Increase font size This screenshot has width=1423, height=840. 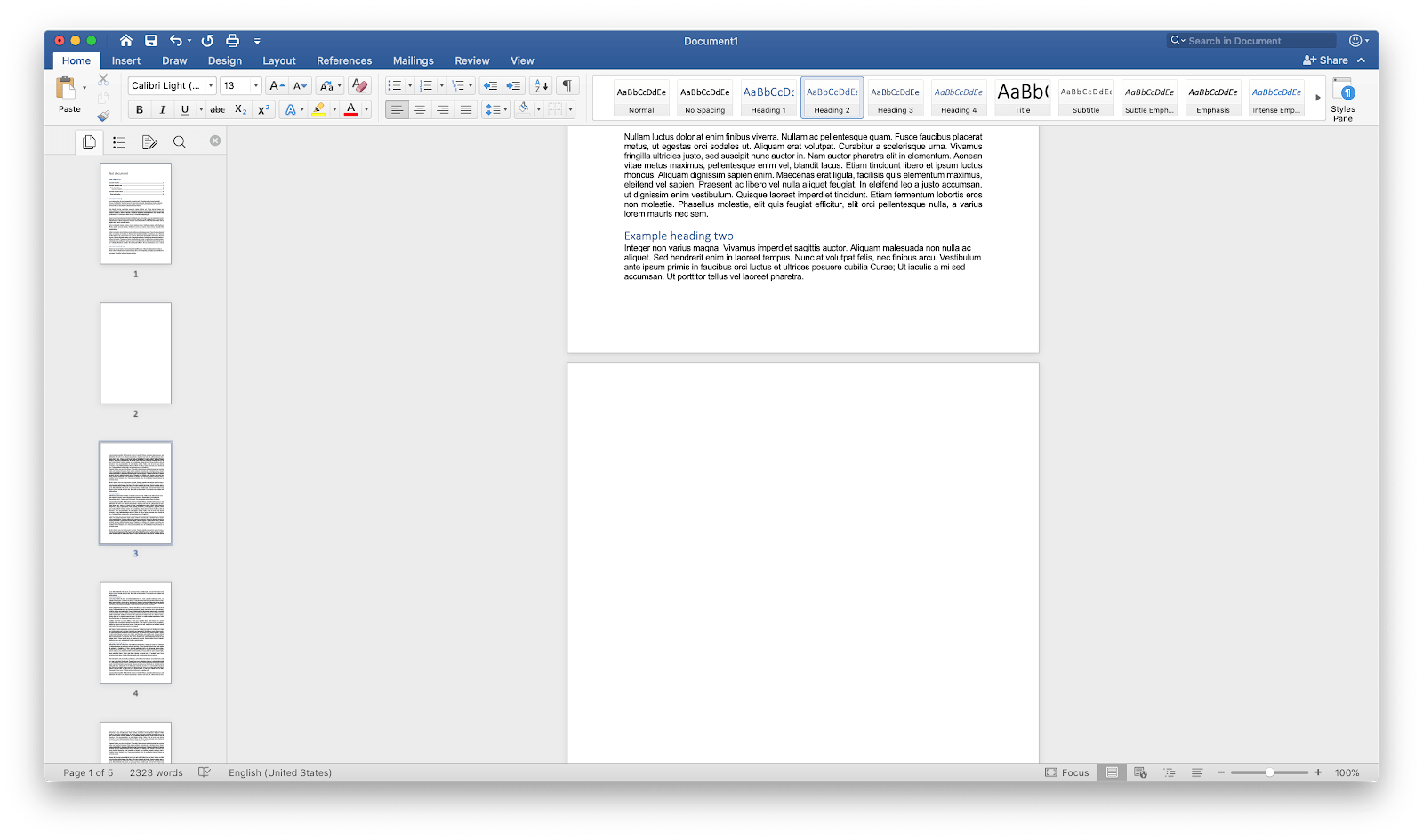(277, 86)
